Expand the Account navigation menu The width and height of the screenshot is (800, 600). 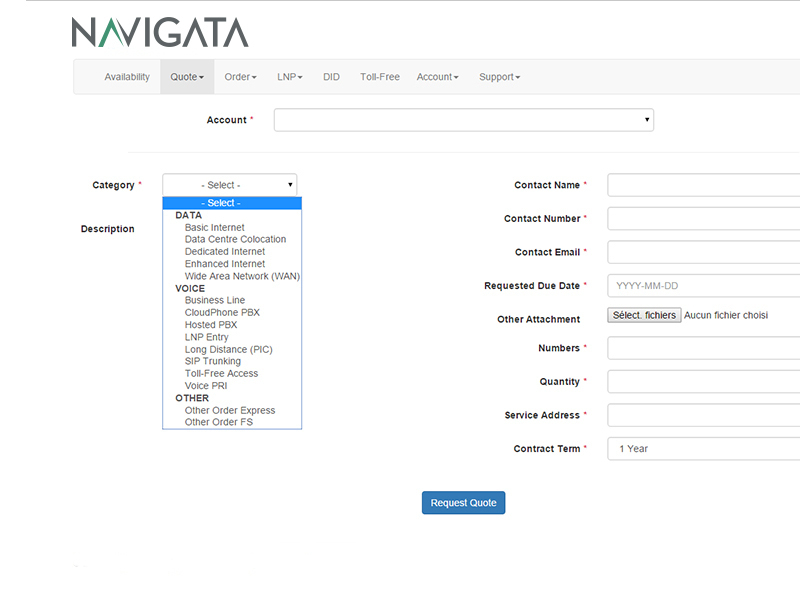[438, 77]
